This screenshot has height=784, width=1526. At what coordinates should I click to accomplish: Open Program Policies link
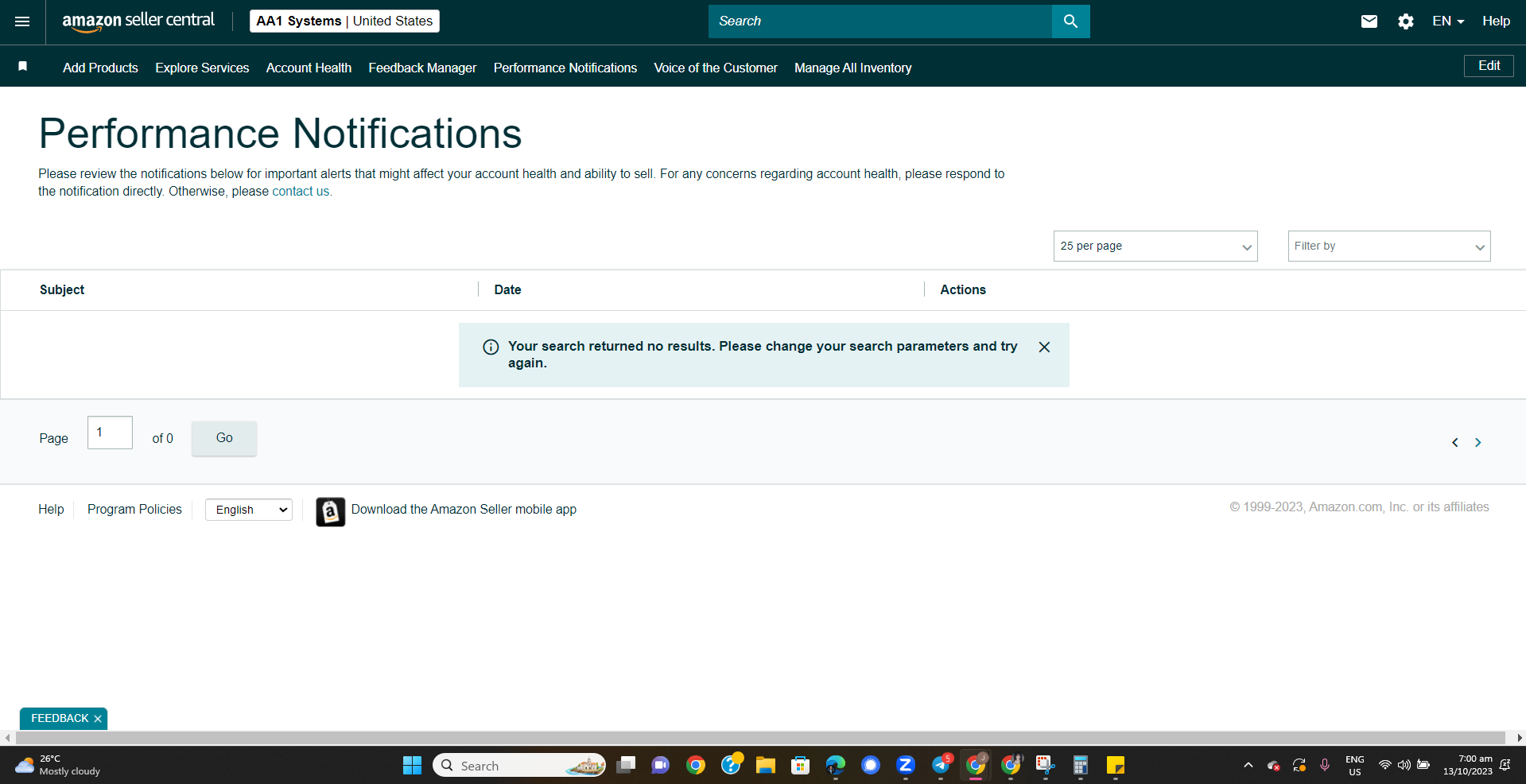(134, 510)
